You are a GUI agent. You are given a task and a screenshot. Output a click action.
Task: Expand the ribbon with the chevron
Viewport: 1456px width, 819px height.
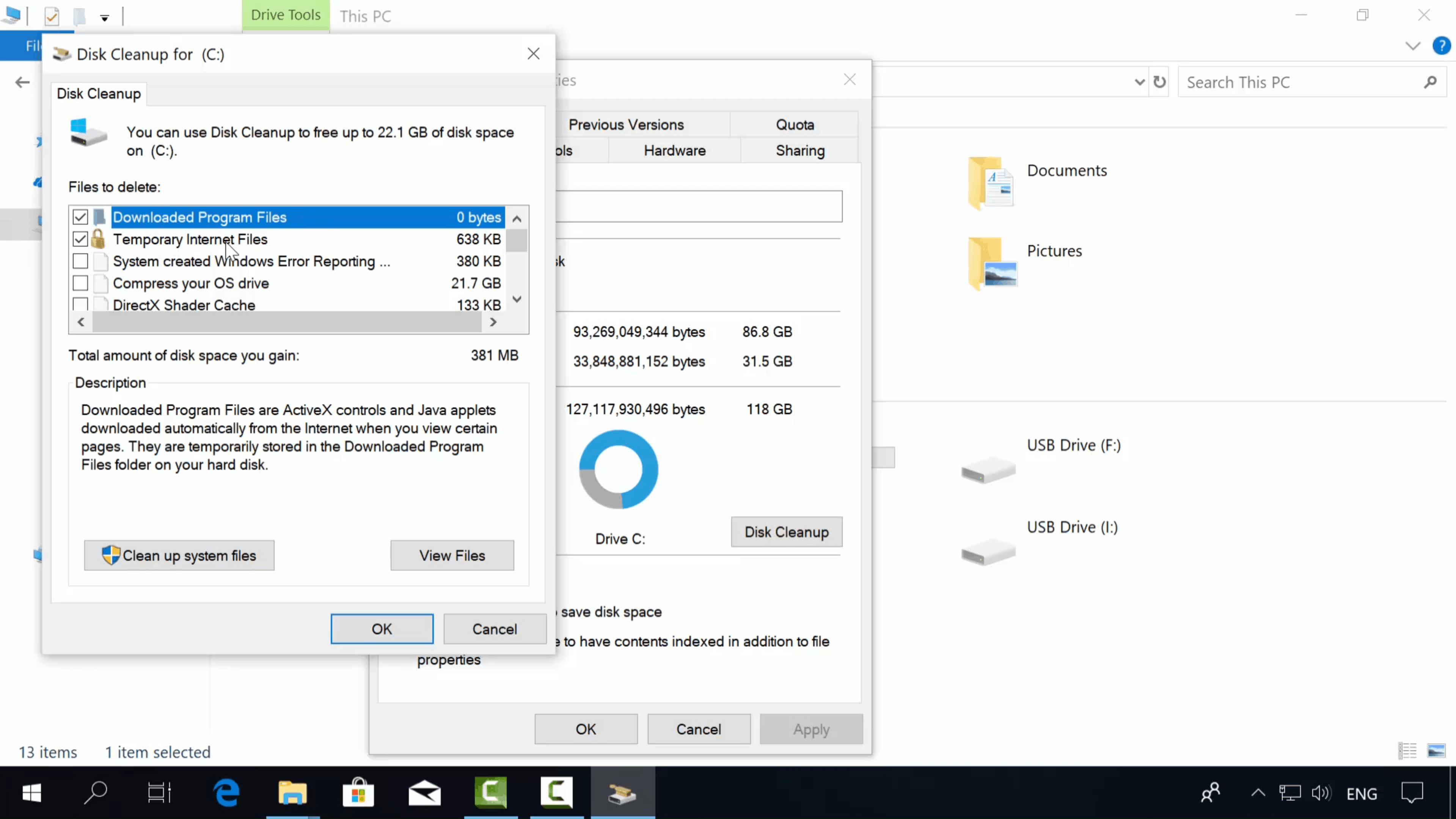(x=1412, y=46)
